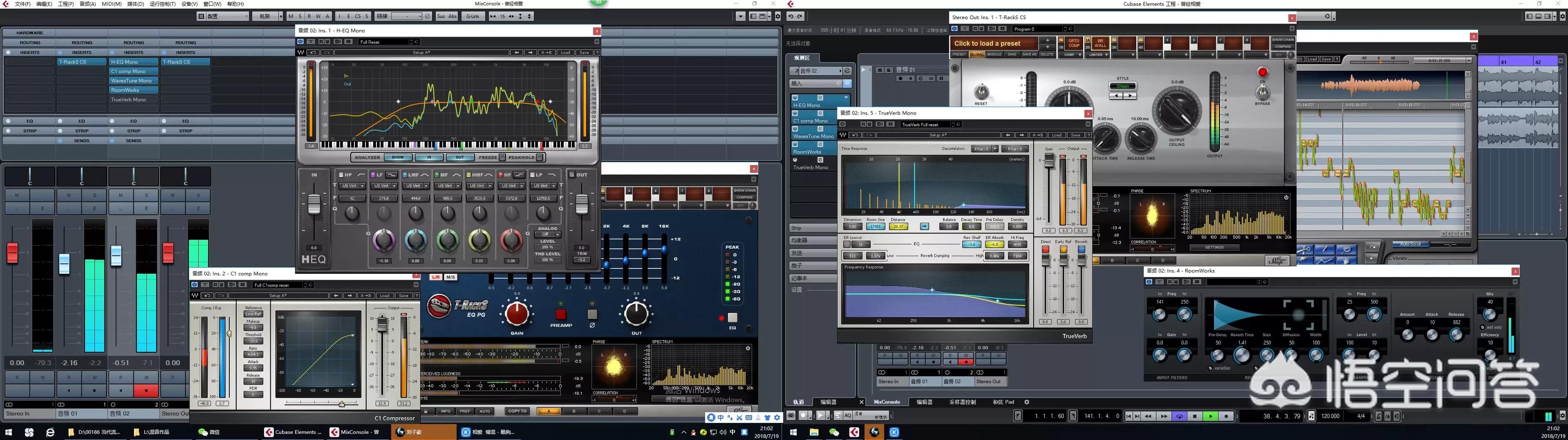1568x440 pixels.
Task: Enable the PEAKHOLD analyzer checkbox
Action: click(x=540, y=157)
